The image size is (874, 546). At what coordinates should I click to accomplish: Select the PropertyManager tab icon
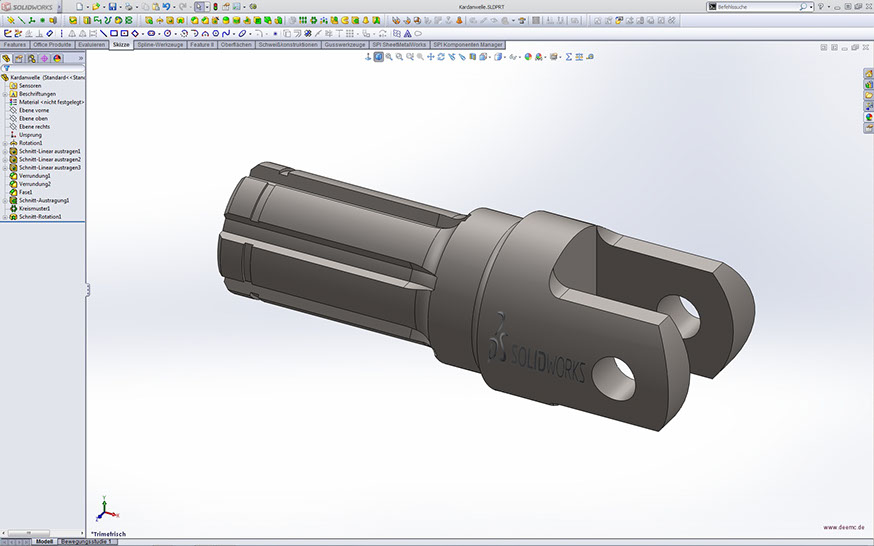[18, 59]
